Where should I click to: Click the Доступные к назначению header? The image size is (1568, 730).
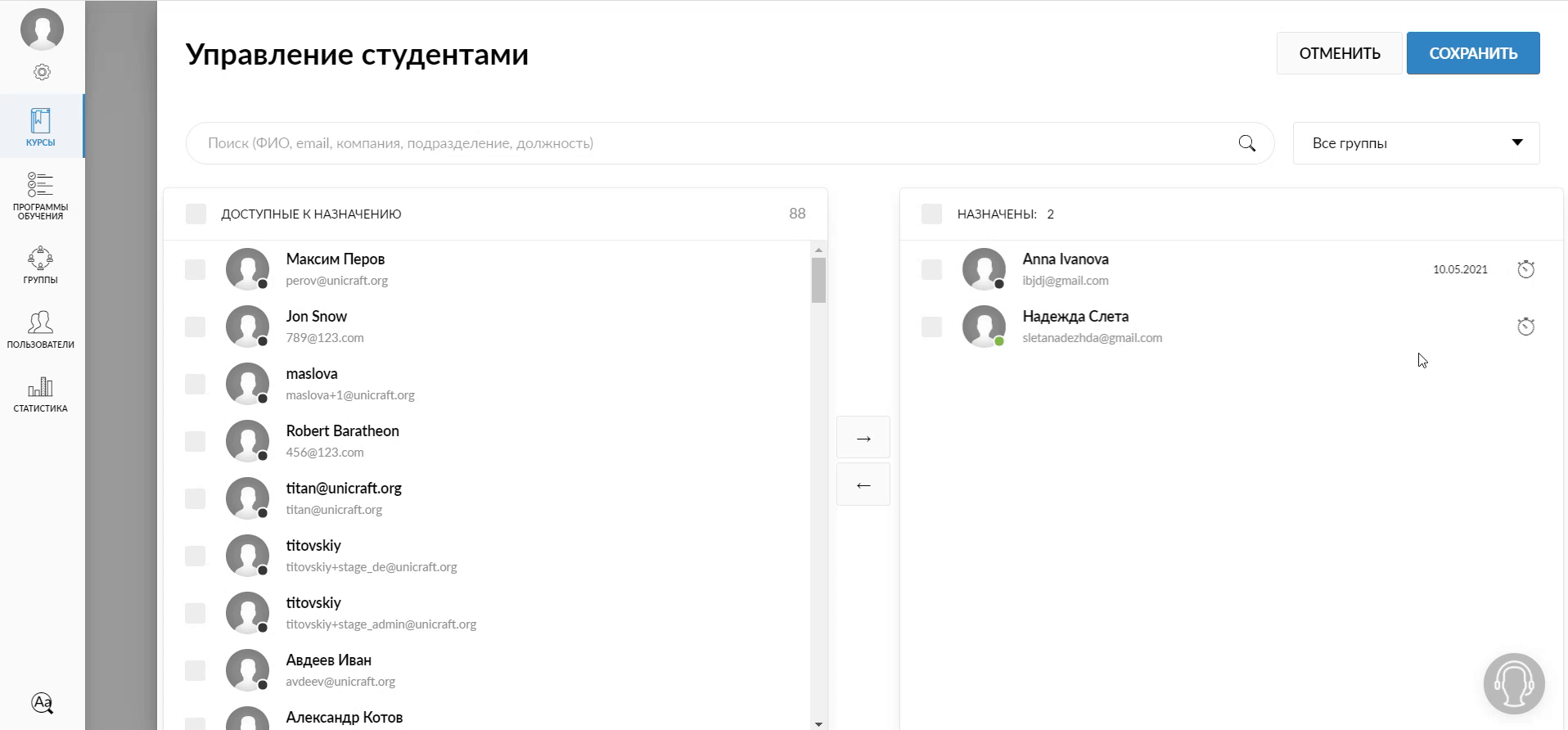311,214
